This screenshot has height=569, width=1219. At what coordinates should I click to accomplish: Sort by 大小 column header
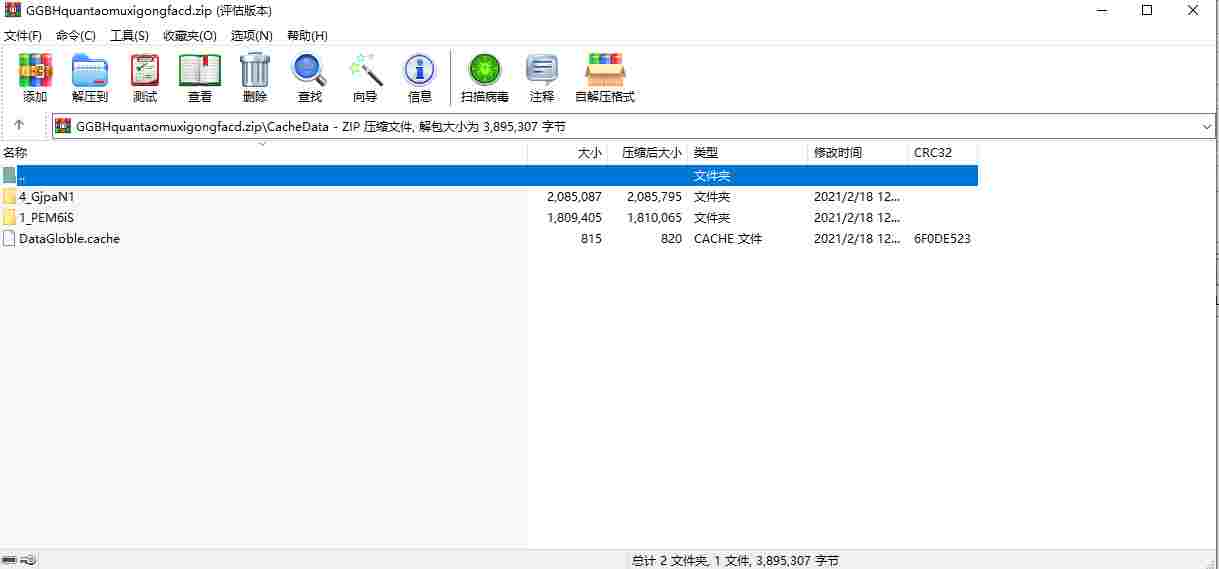pyautogui.click(x=567, y=153)
